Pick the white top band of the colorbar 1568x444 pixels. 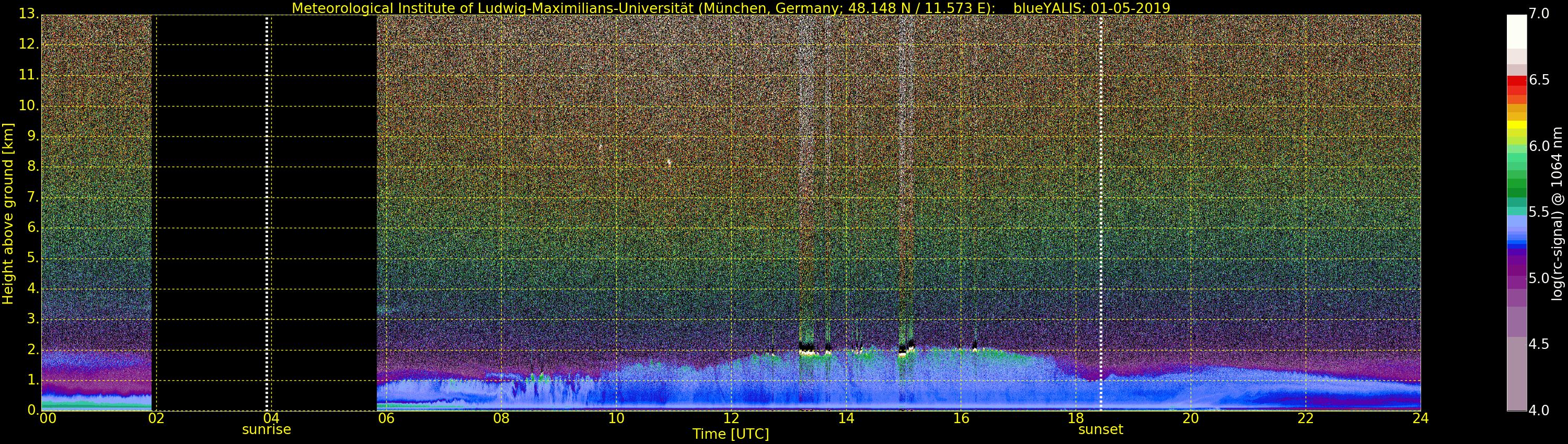[1517, 32]
